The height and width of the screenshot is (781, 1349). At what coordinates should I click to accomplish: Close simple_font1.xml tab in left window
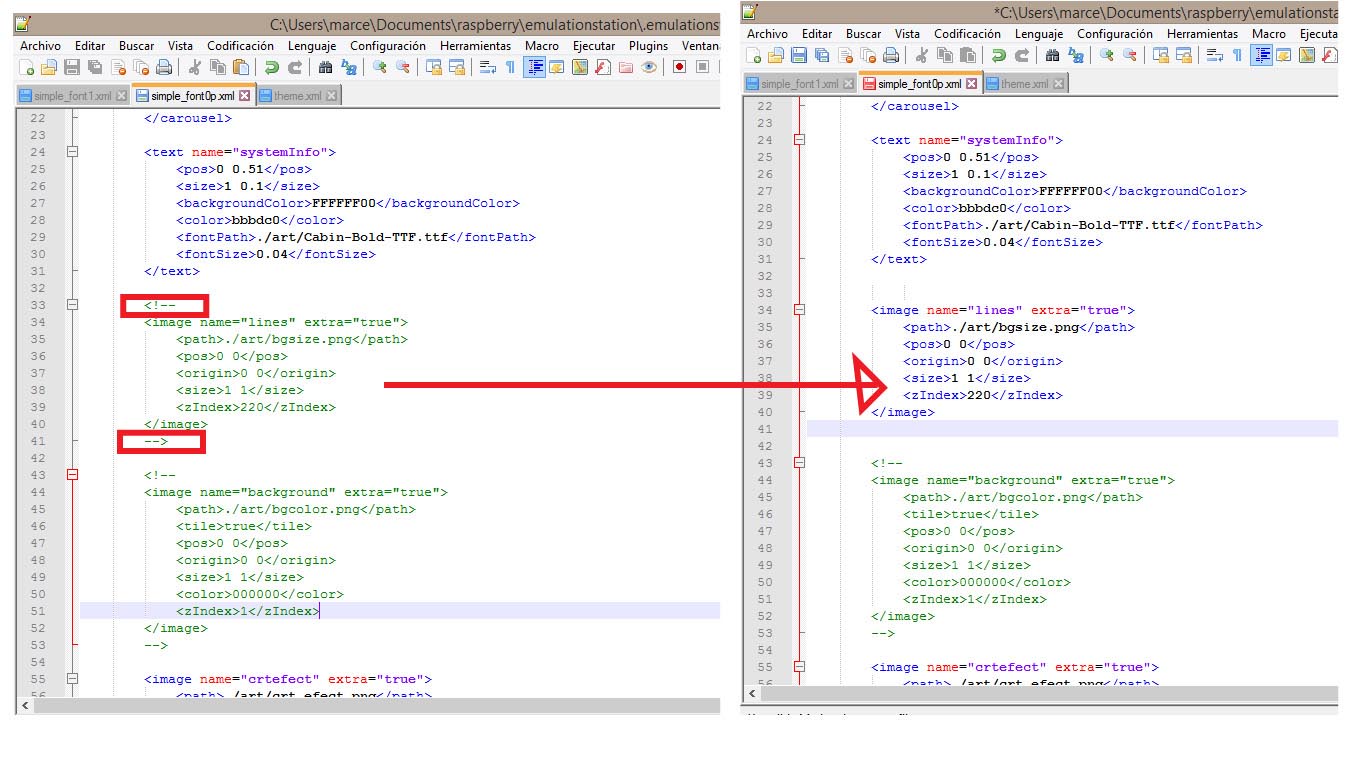click(122, 96)
